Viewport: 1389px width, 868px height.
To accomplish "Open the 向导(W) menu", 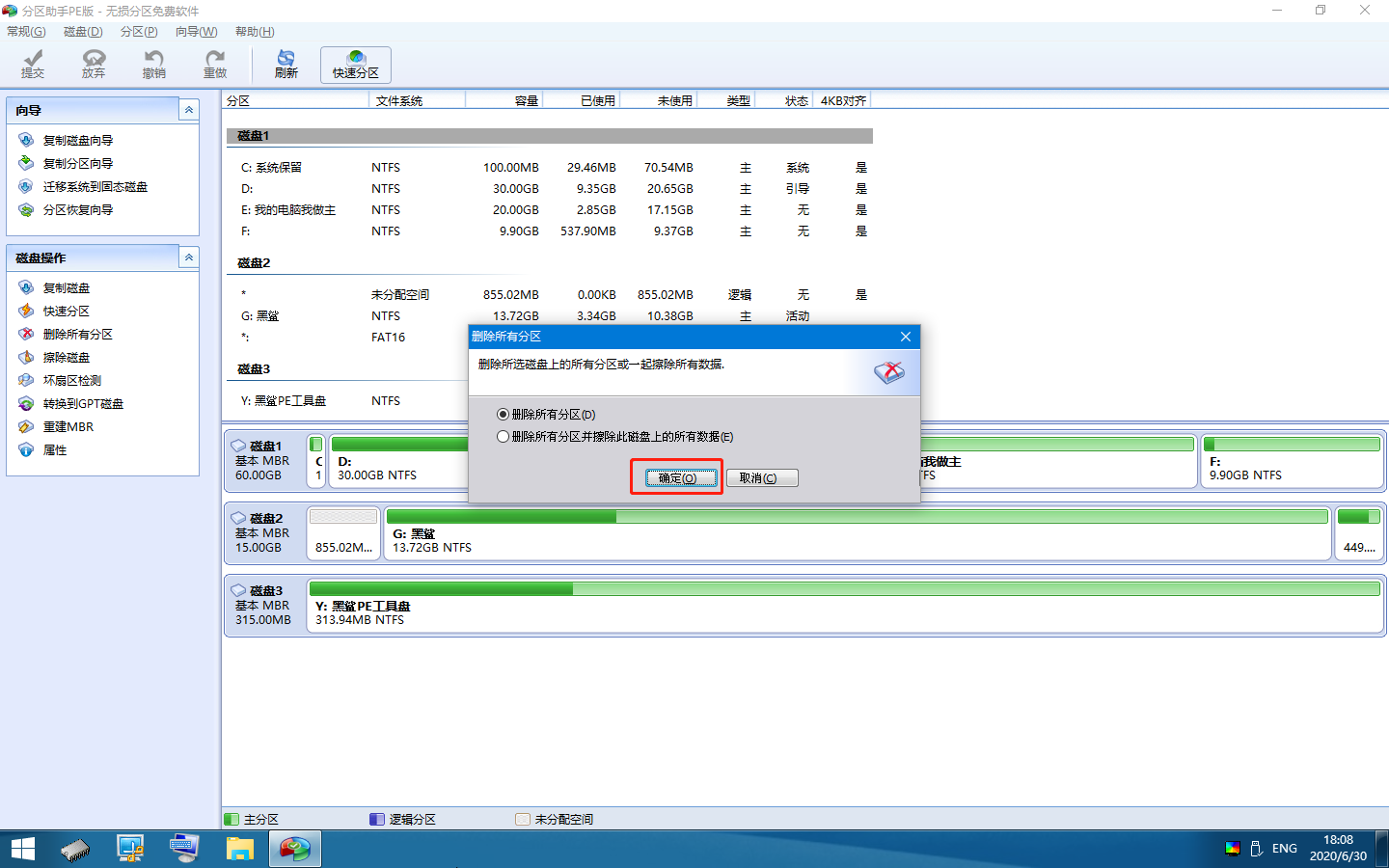I will pyautogui.click(x=196, y=32).
